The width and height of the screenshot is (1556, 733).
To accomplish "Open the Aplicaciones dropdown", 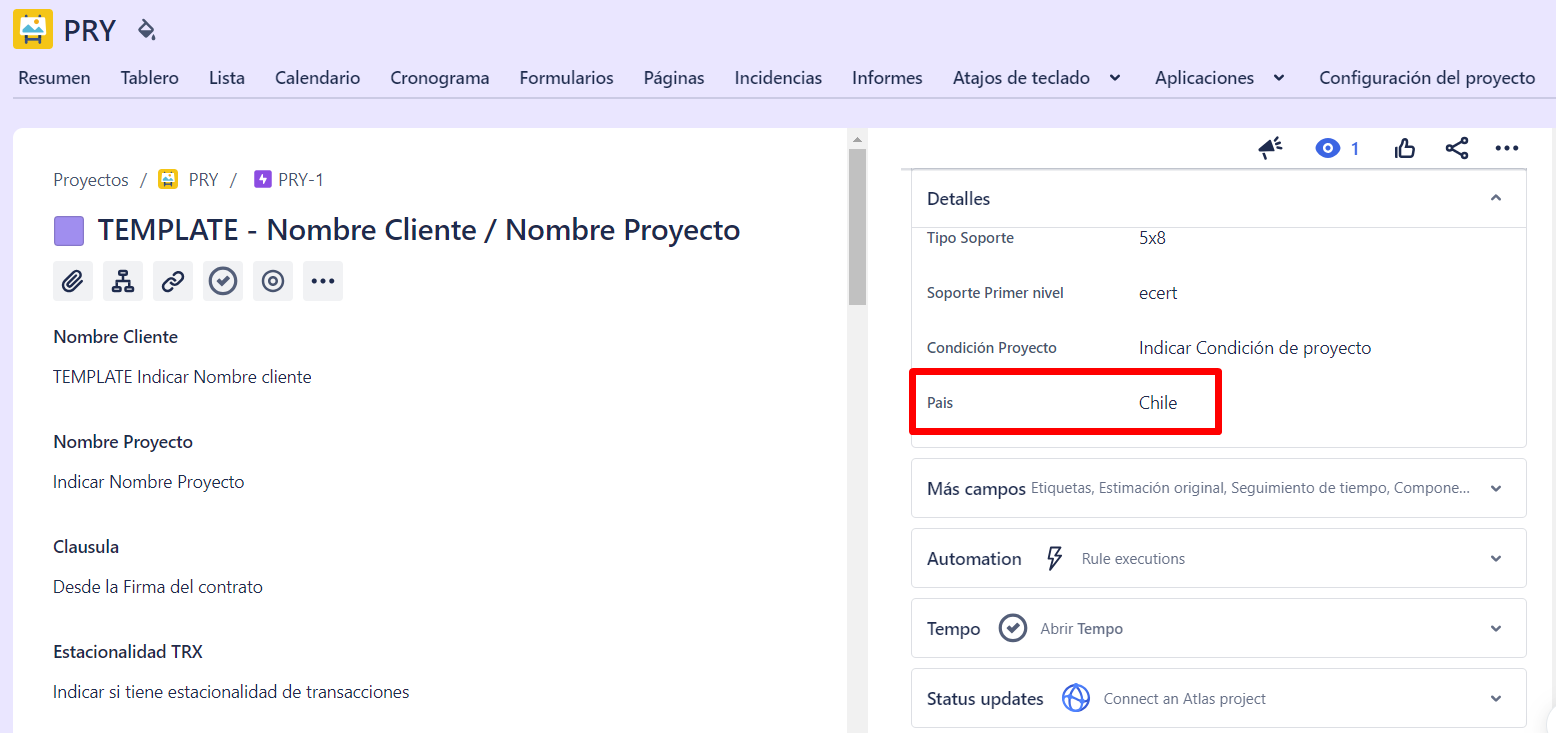I will 1220,78.
